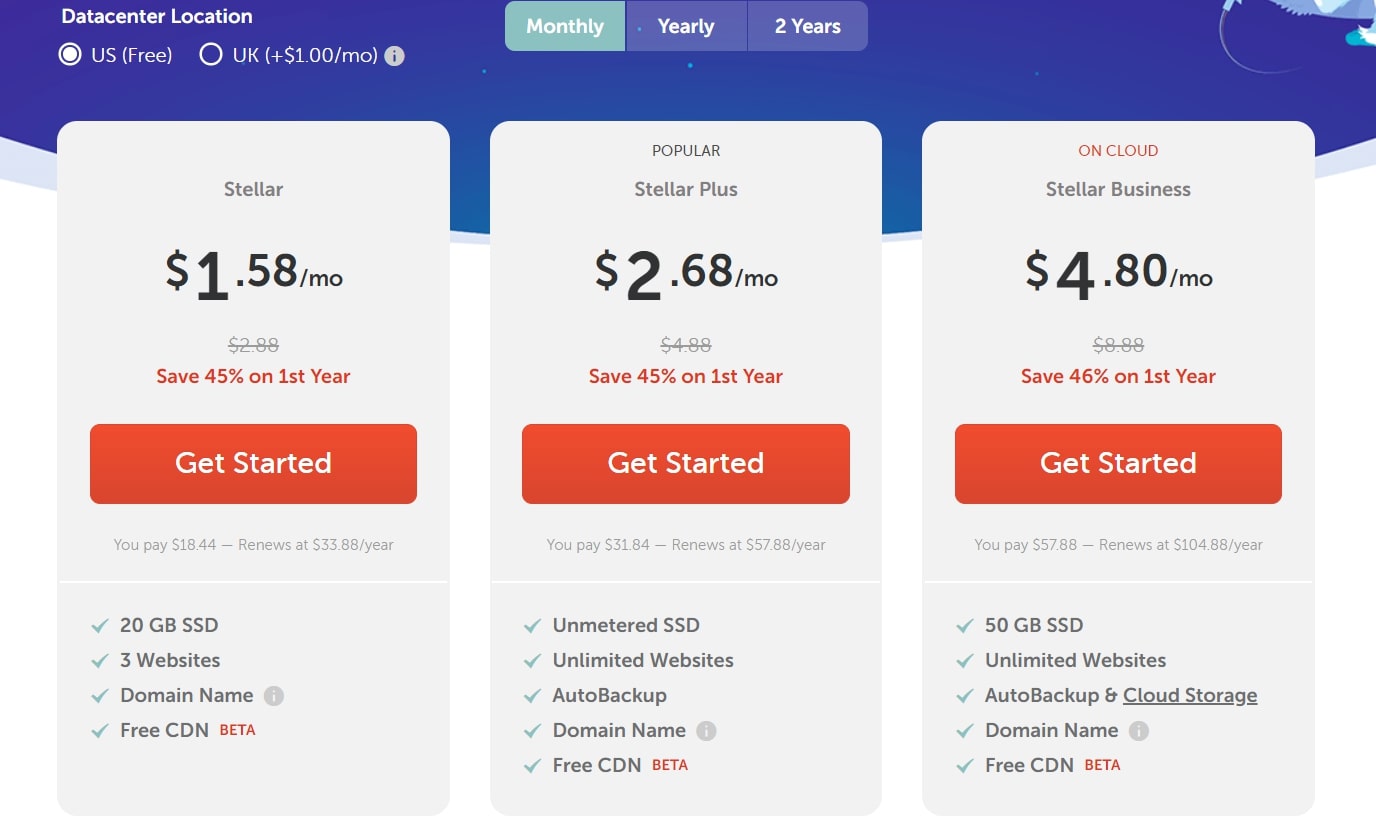Select the US (Free) datacenter radio button
The image size is (1376, 830).
[x=70, y=55]
